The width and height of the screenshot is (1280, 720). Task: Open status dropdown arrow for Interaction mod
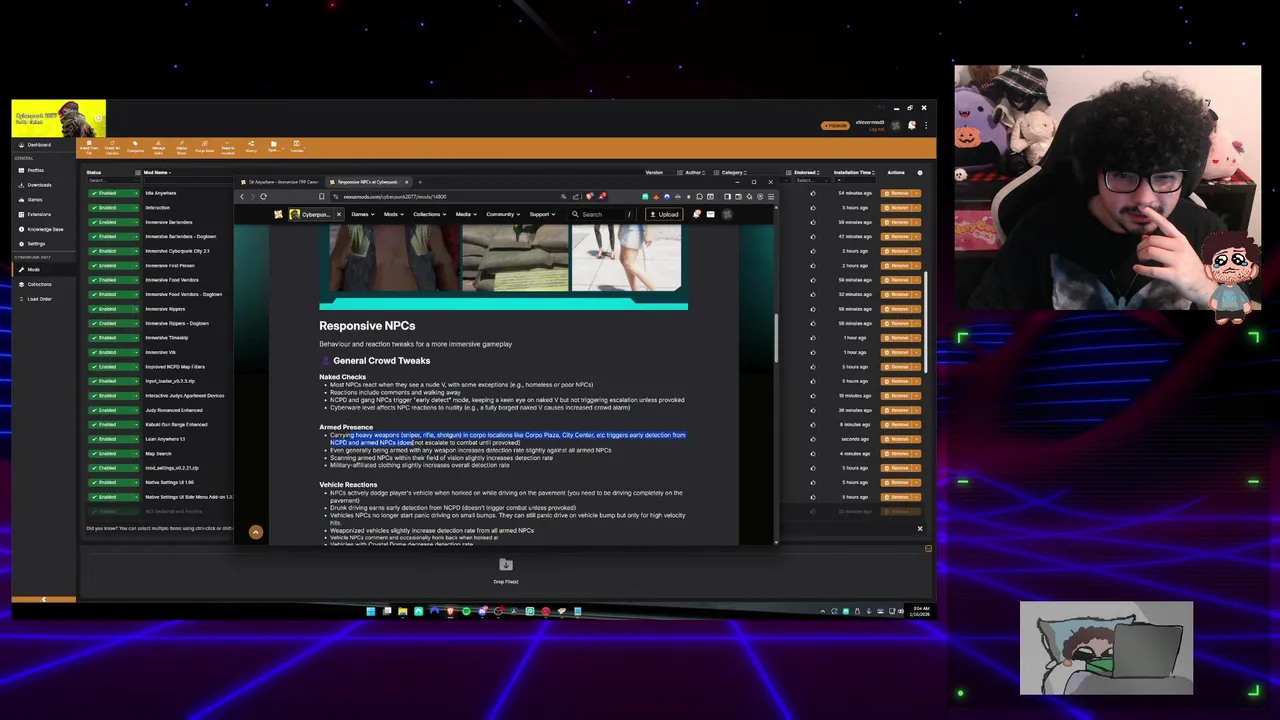[x=135, y=208]
